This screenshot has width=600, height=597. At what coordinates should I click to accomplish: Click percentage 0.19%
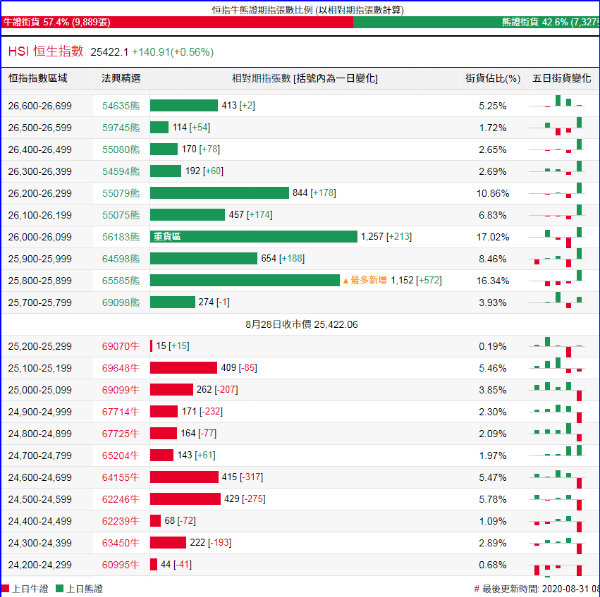492,347
